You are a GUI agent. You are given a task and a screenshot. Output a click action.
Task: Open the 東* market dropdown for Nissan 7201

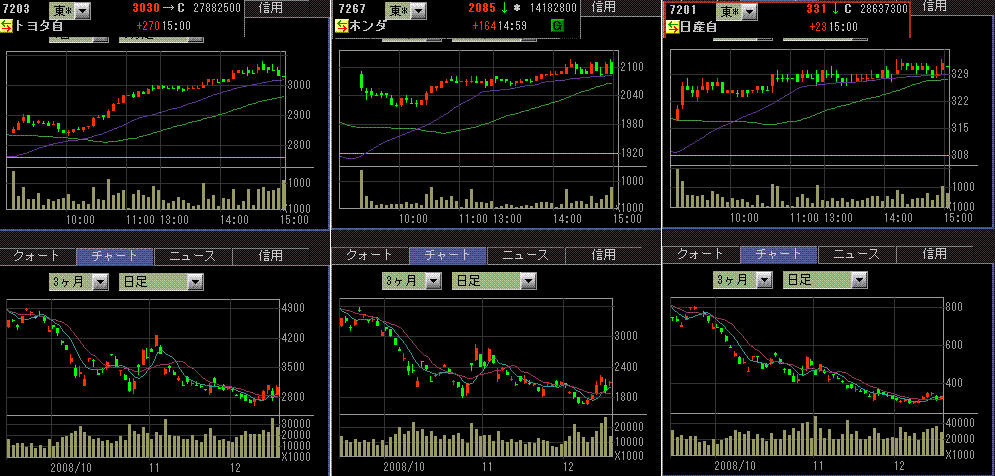(749, 11)
